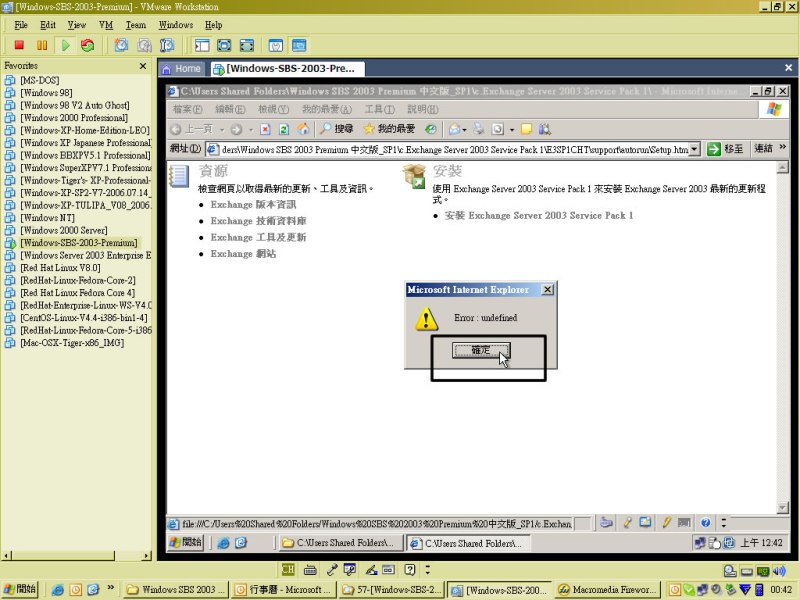Viewport: 800px width, 600px height.
Task: Launch Internet Explorer from the guest quick launch
Action: click(x=223, y=543)
